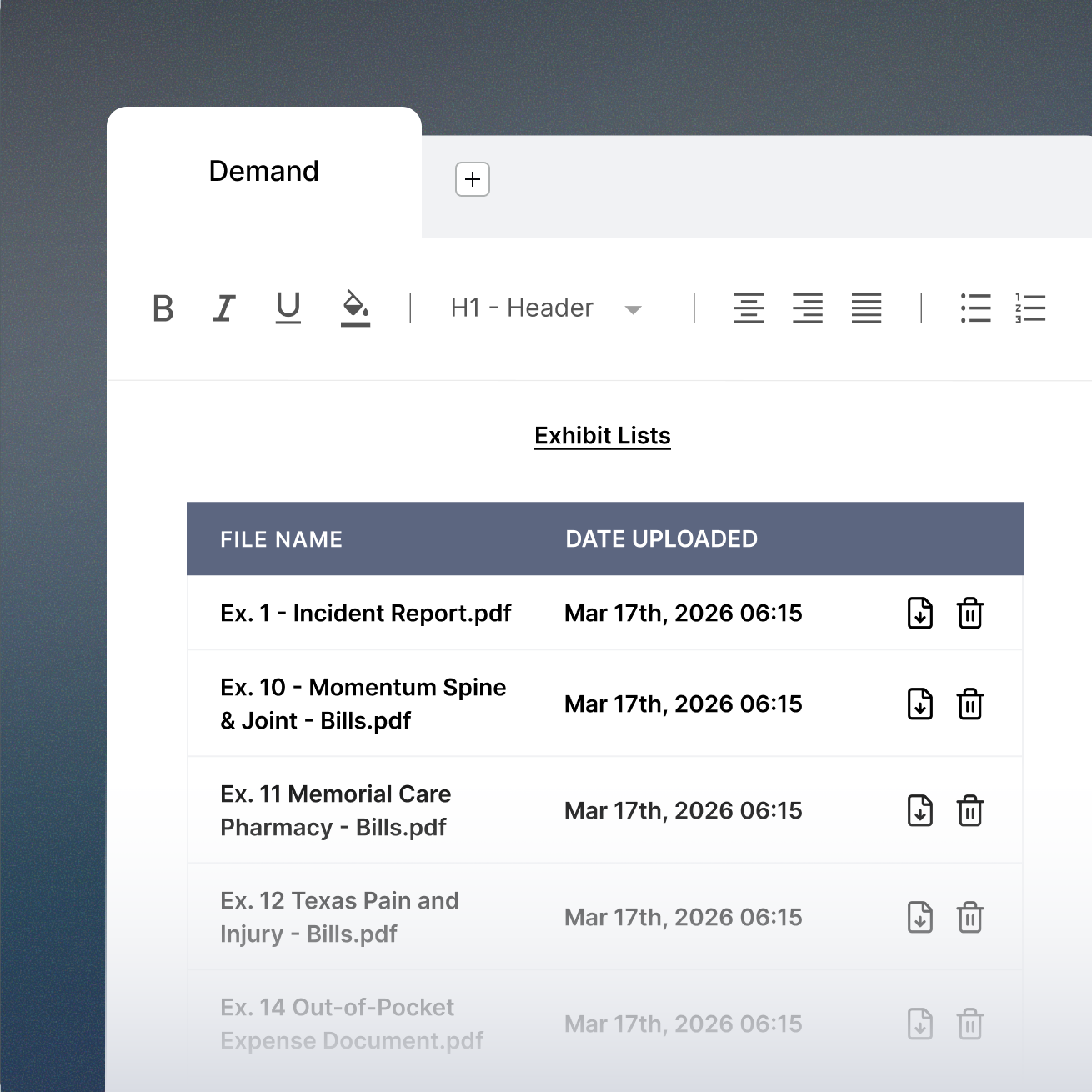Right align the text

(x=808, y=308)
